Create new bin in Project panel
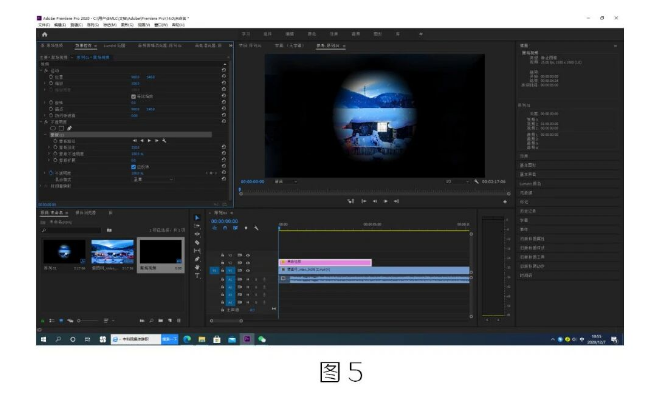The image size is (658, 397). click(161, 321)
